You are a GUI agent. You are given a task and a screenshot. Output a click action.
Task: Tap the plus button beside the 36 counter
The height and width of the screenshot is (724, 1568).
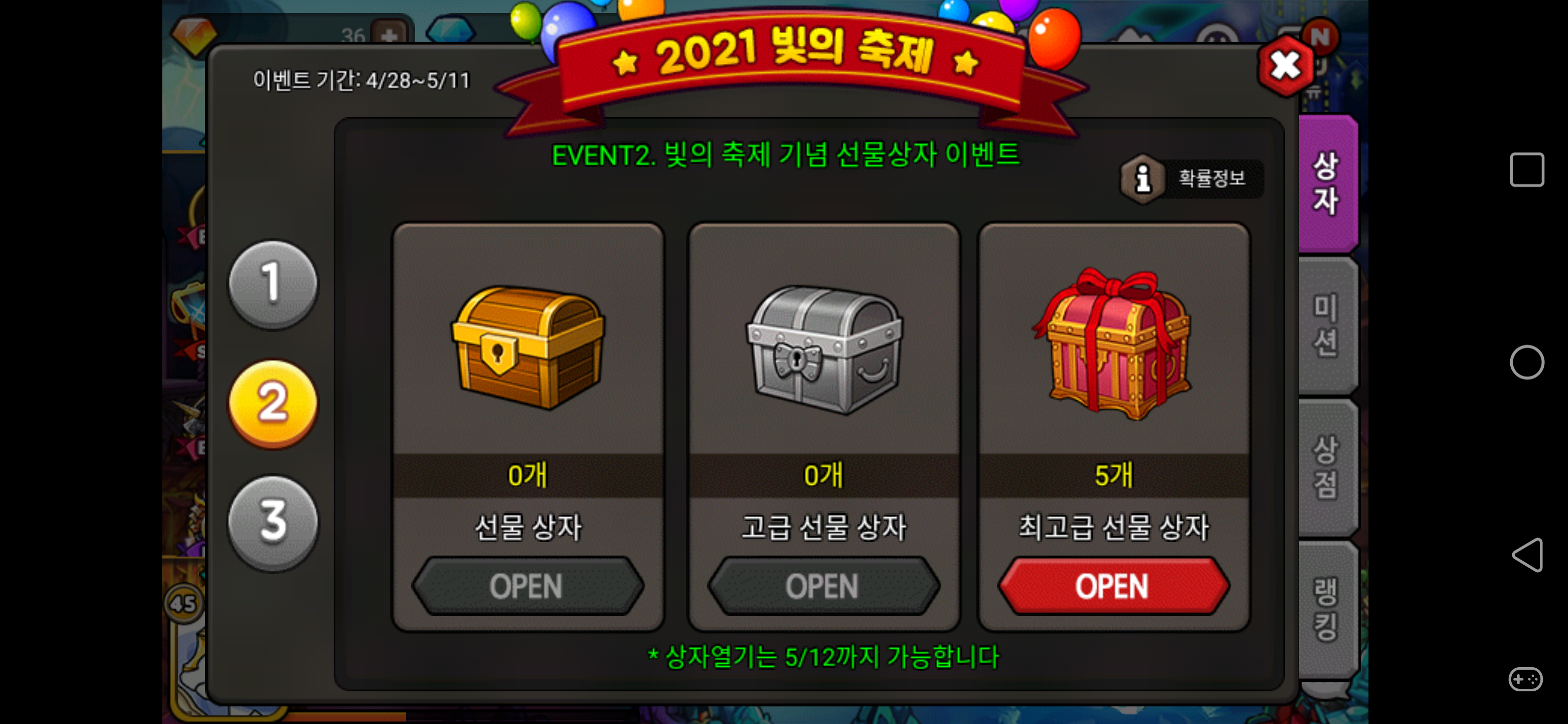pos(389,35)
